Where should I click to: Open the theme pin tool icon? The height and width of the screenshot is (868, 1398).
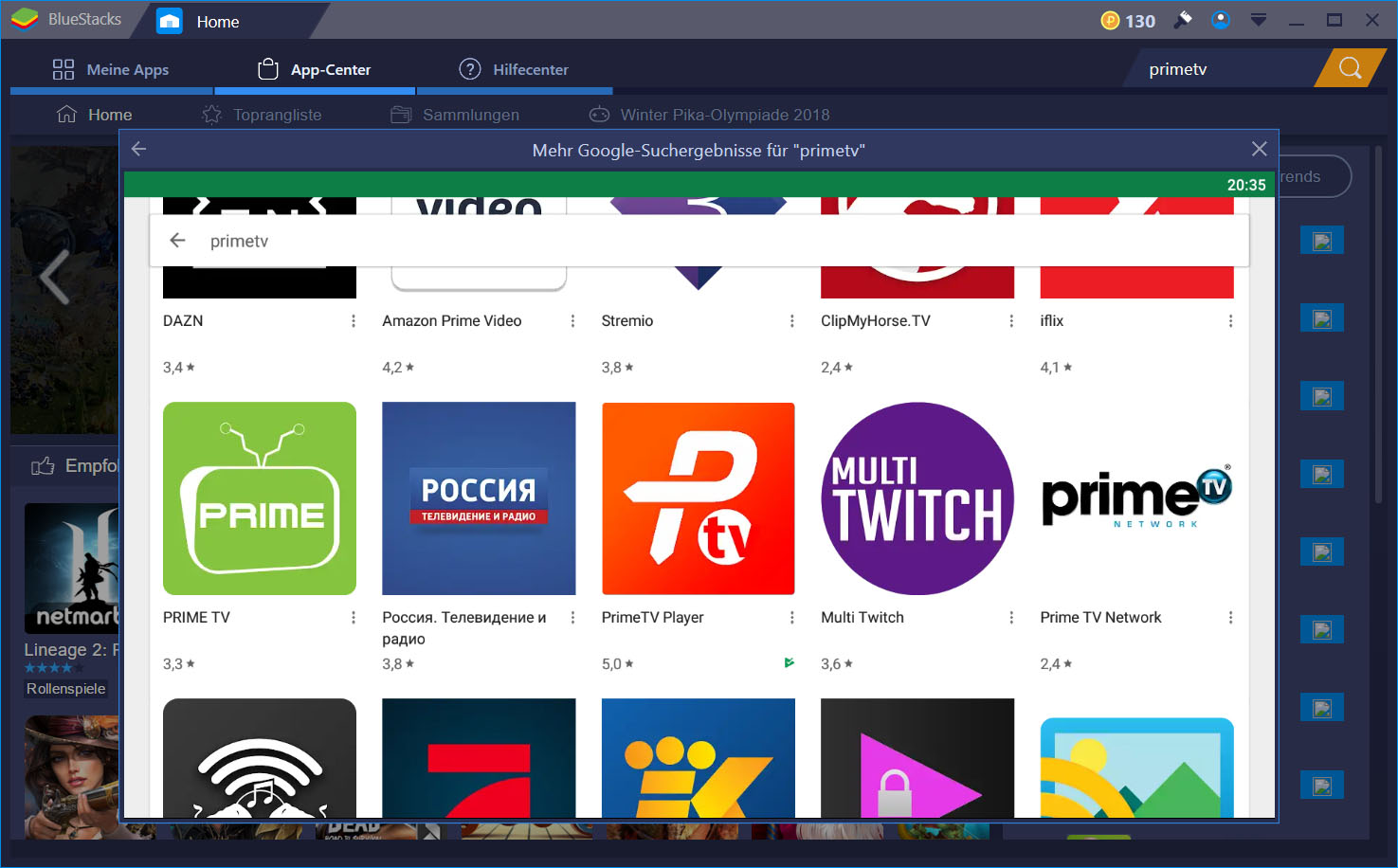pyautogui.click(x=1183, y=19)
